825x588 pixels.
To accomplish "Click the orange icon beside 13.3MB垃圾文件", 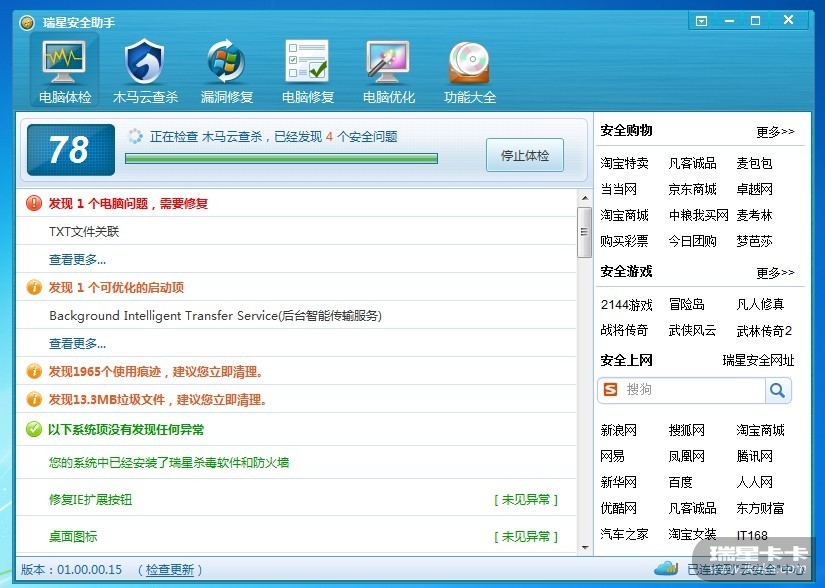I will 34,400.
